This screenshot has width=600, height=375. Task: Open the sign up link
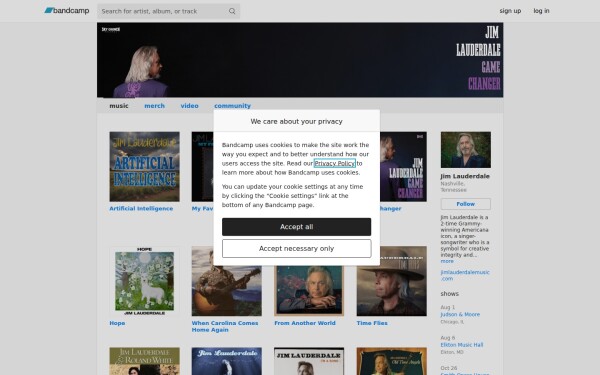click(x=510, y=11)
